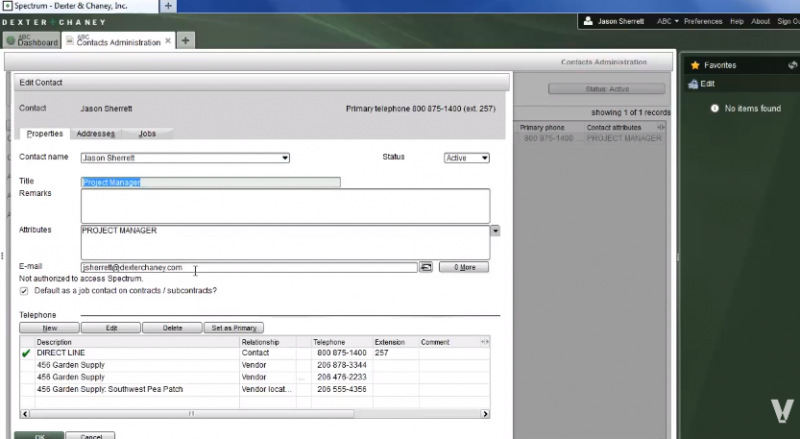Toggle default as job contact checkbox
The image size is (800, 439).
click(25, 291)
